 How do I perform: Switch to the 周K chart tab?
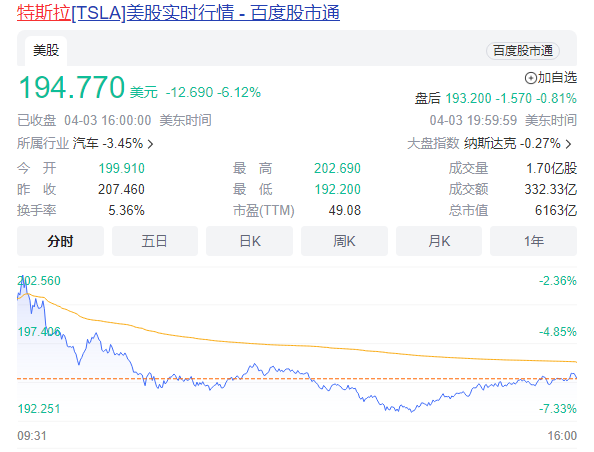point(344,241)
